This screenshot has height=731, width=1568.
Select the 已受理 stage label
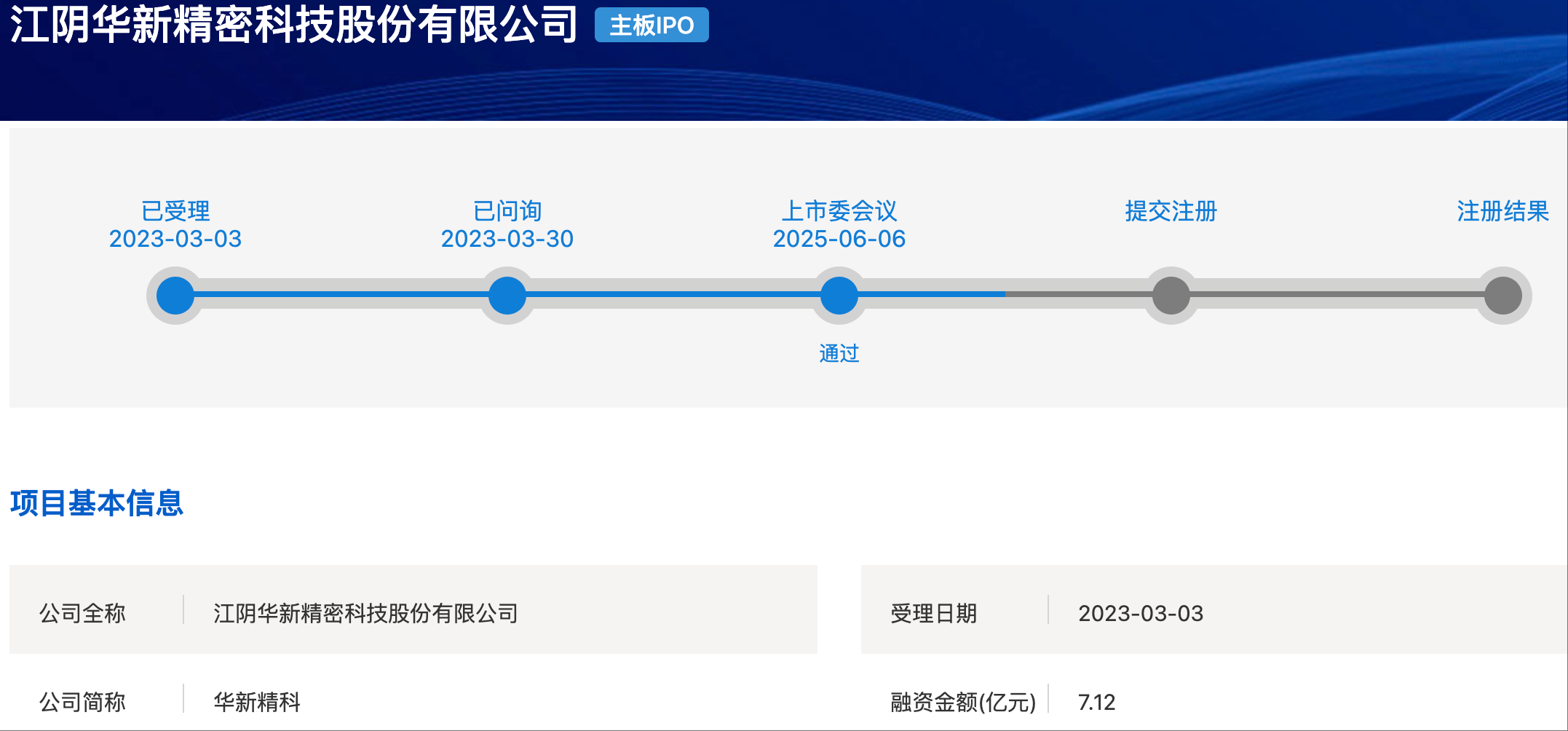click(x=175, y=211)
